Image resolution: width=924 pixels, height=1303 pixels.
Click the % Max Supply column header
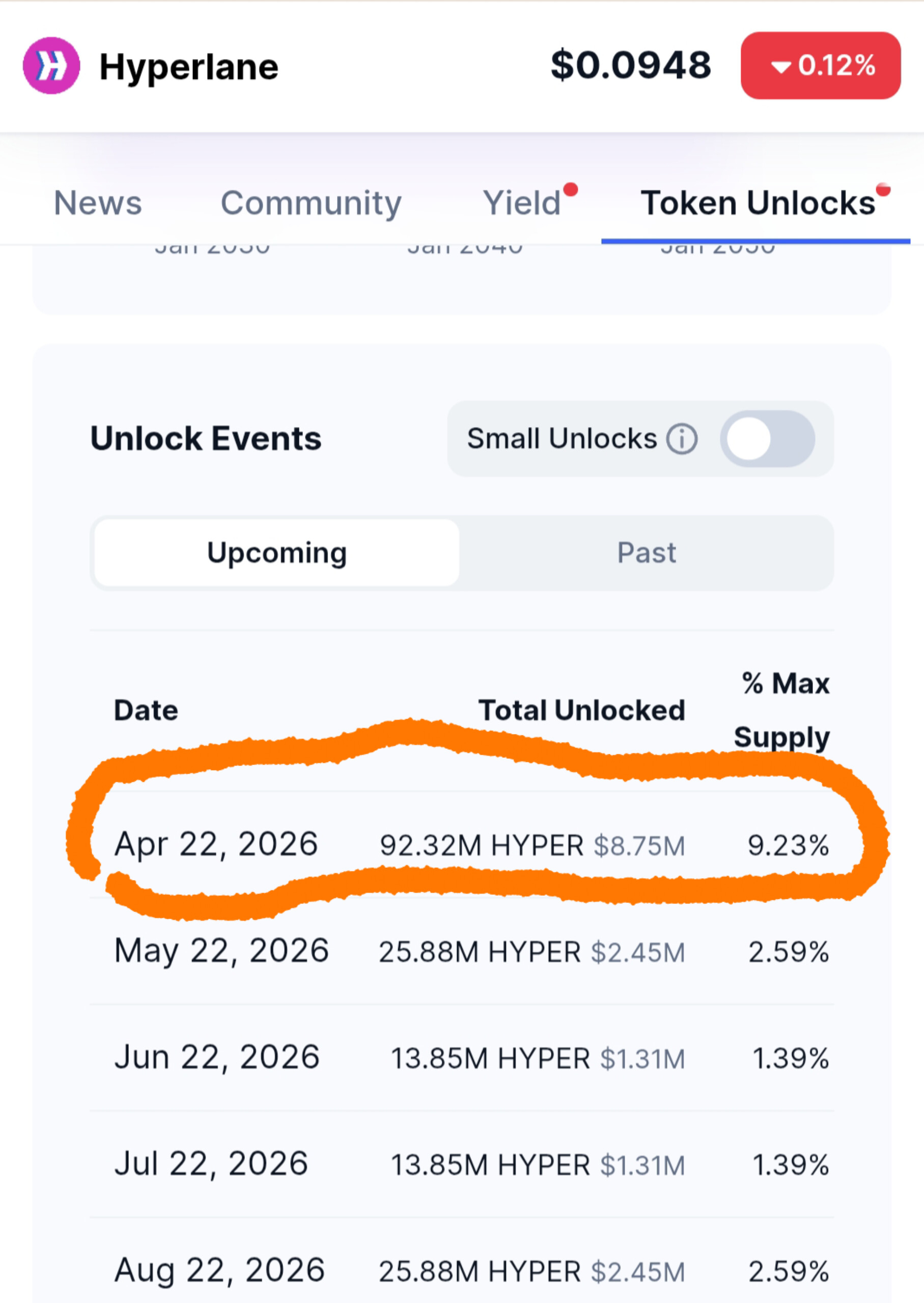pyautogui.click(x=783, y=710)
